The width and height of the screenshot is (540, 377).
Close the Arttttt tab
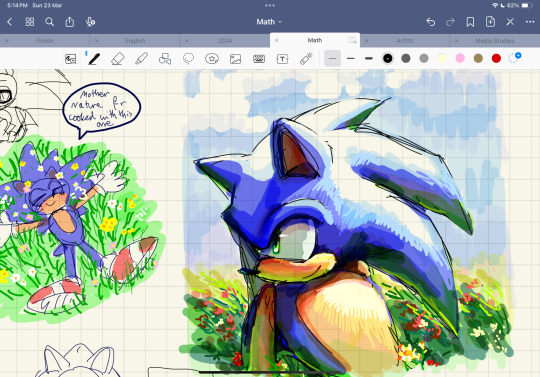[x=366, y=41]
